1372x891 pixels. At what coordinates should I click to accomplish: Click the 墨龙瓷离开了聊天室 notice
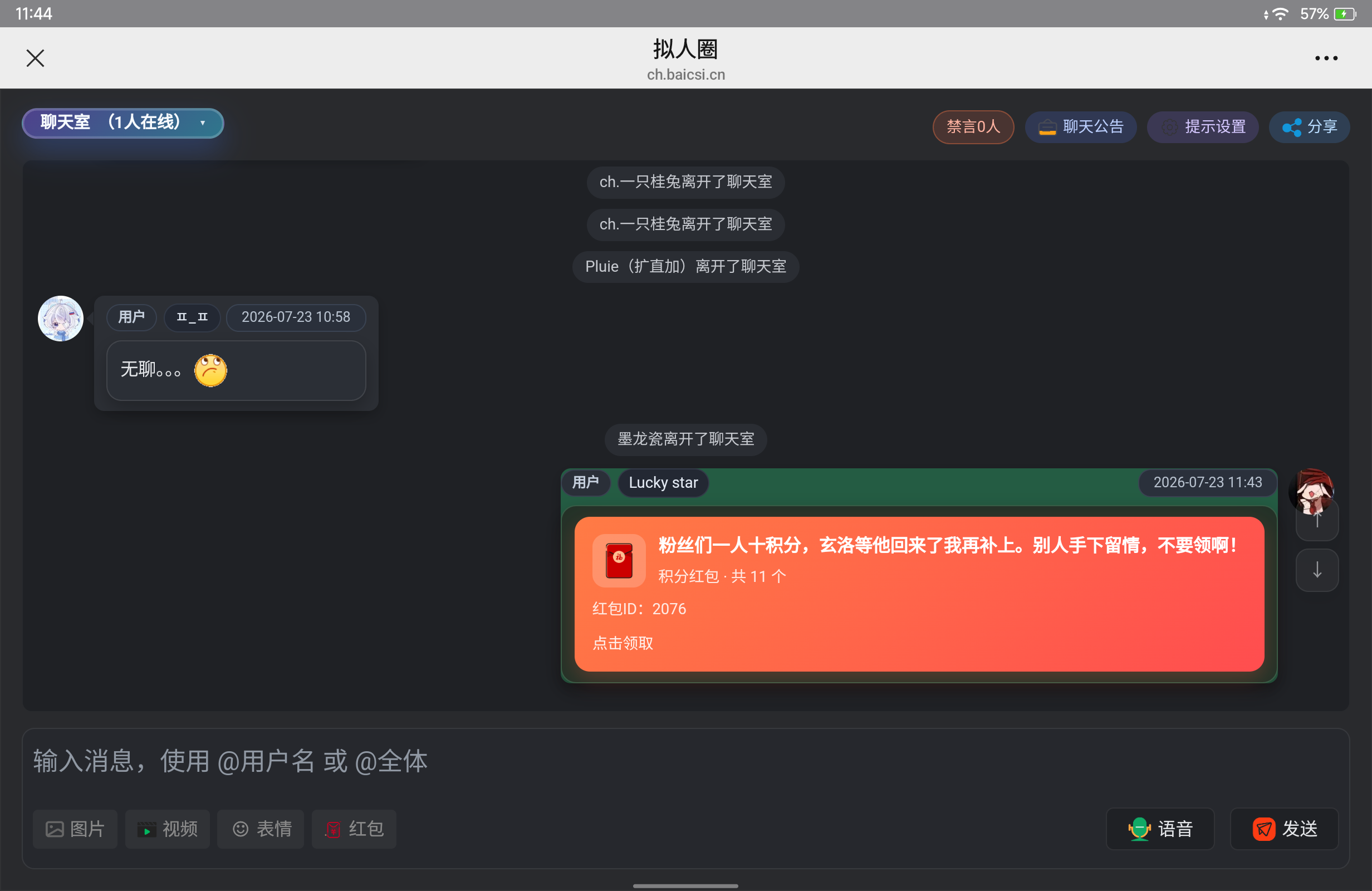pyautogui.click(x=685, y=439)
